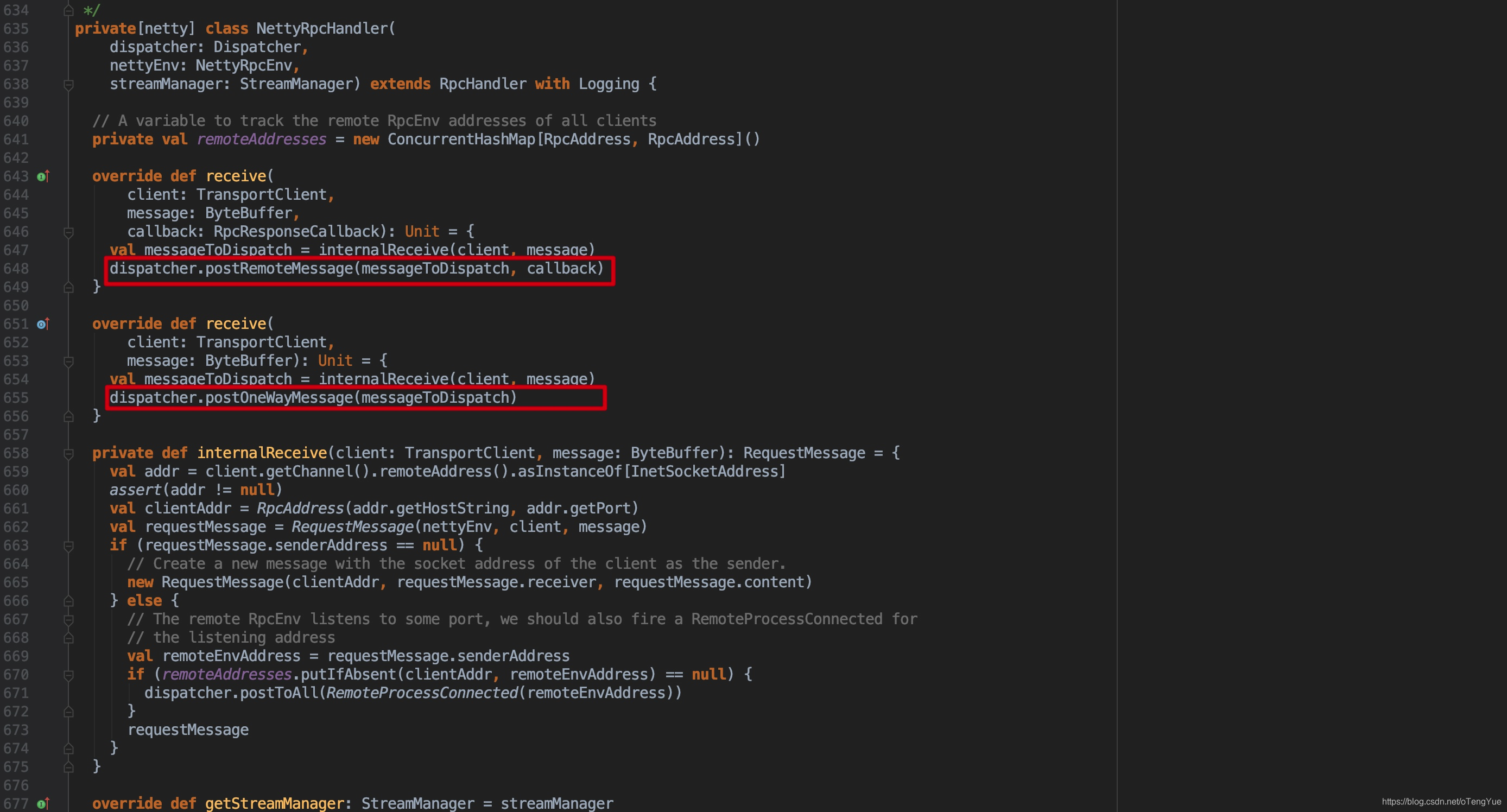Click RemoteProcessConnected on line 671

(422, 693)
